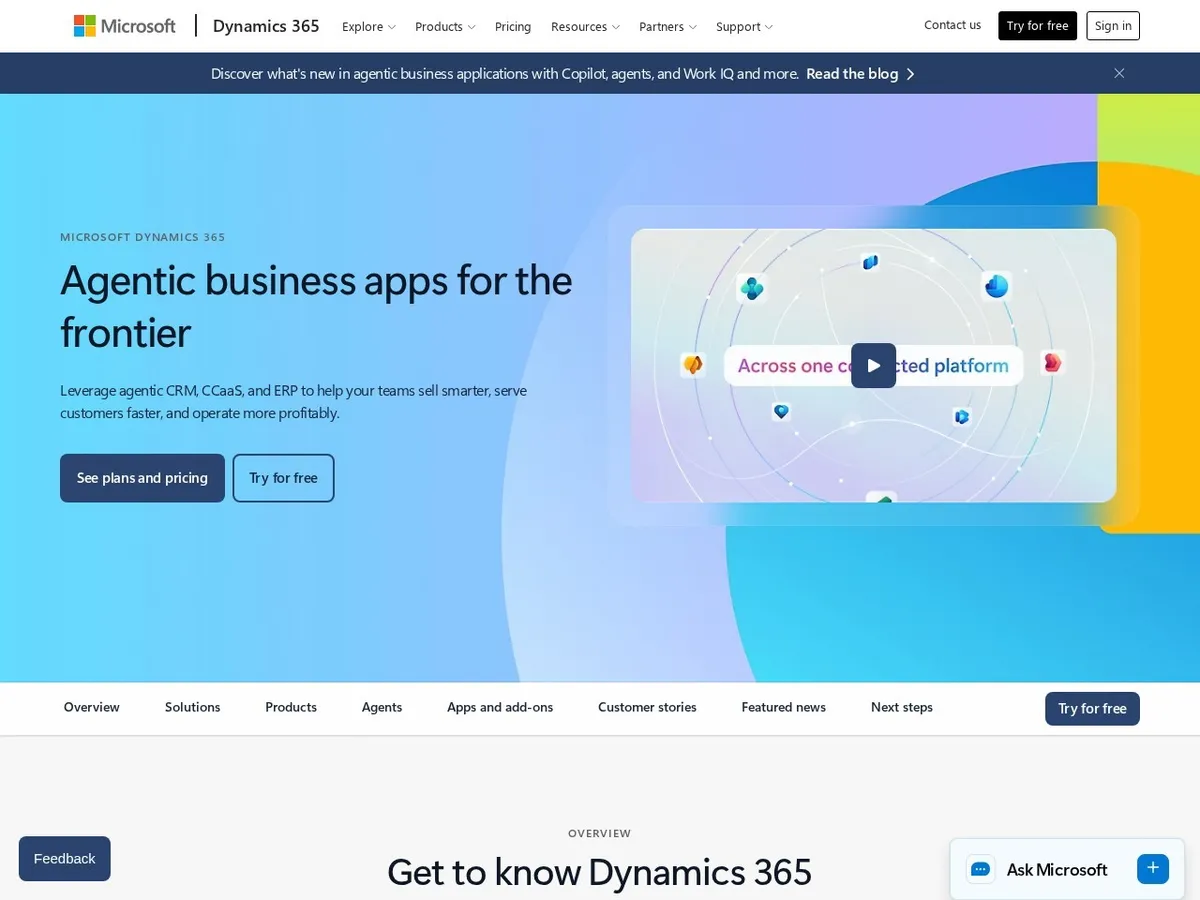
Task: Click the blue plus button in Ask Microsoft
Action: (1153, 869)
